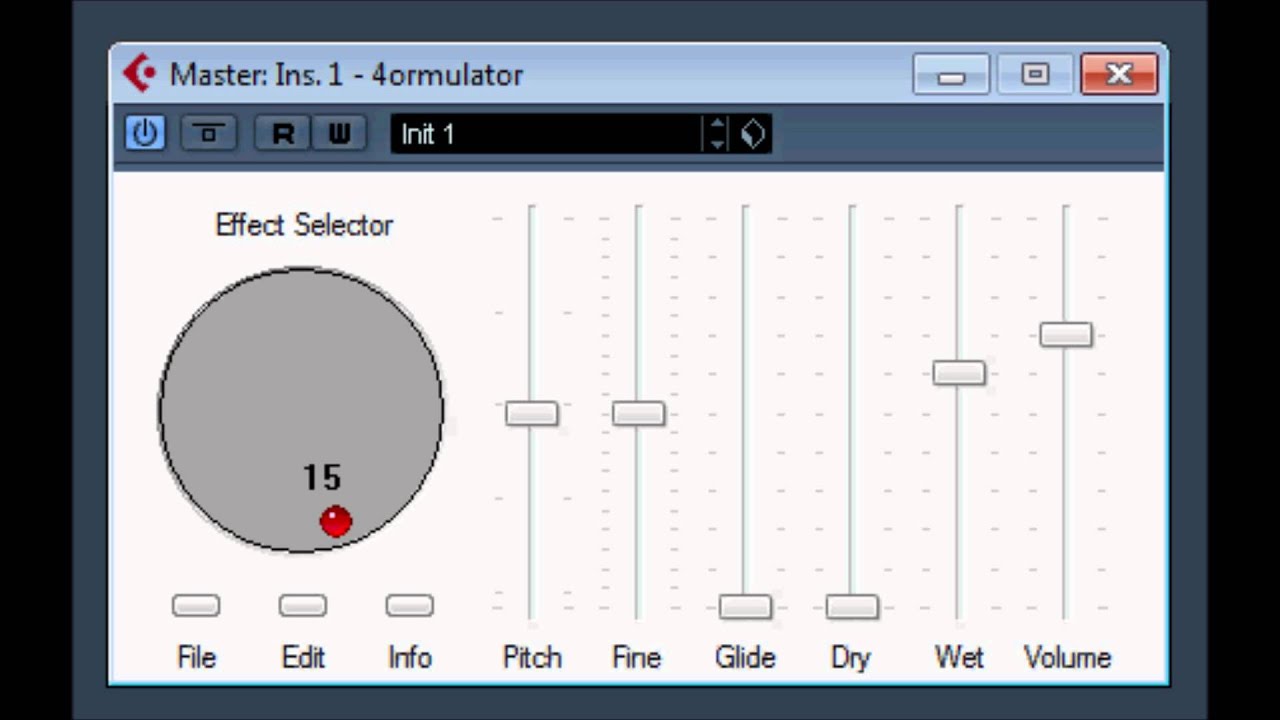Click the small button above Edit

point(303,605)
